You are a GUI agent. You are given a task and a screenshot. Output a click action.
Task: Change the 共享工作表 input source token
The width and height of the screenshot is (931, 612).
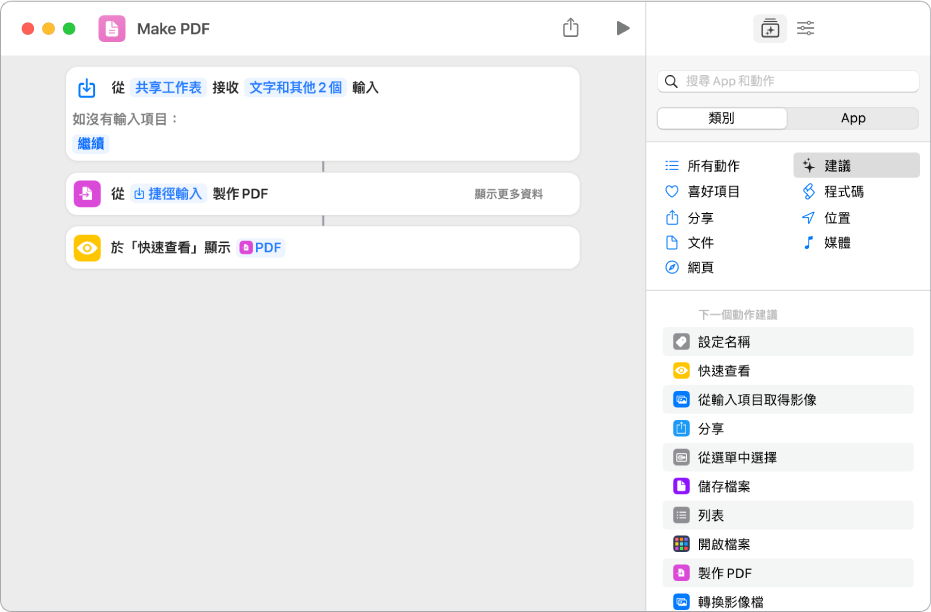[x=169, y=88]
